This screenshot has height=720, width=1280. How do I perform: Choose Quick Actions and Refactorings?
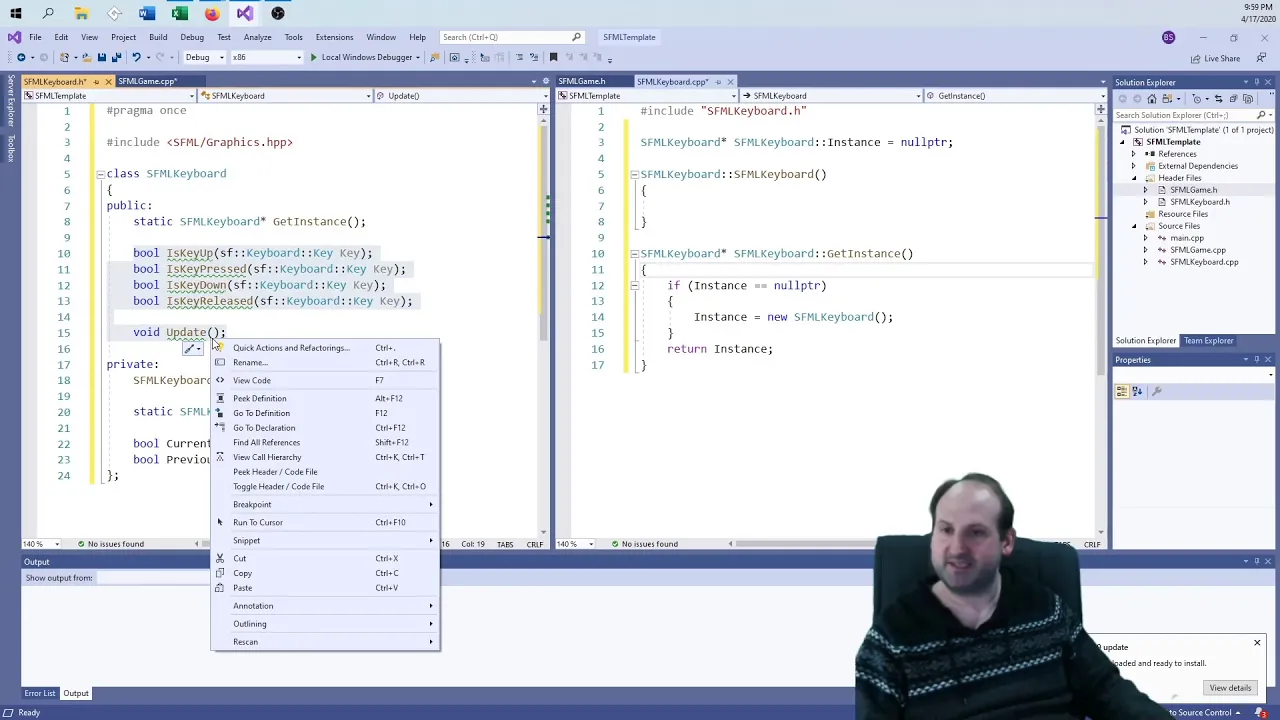click(325, 348)
